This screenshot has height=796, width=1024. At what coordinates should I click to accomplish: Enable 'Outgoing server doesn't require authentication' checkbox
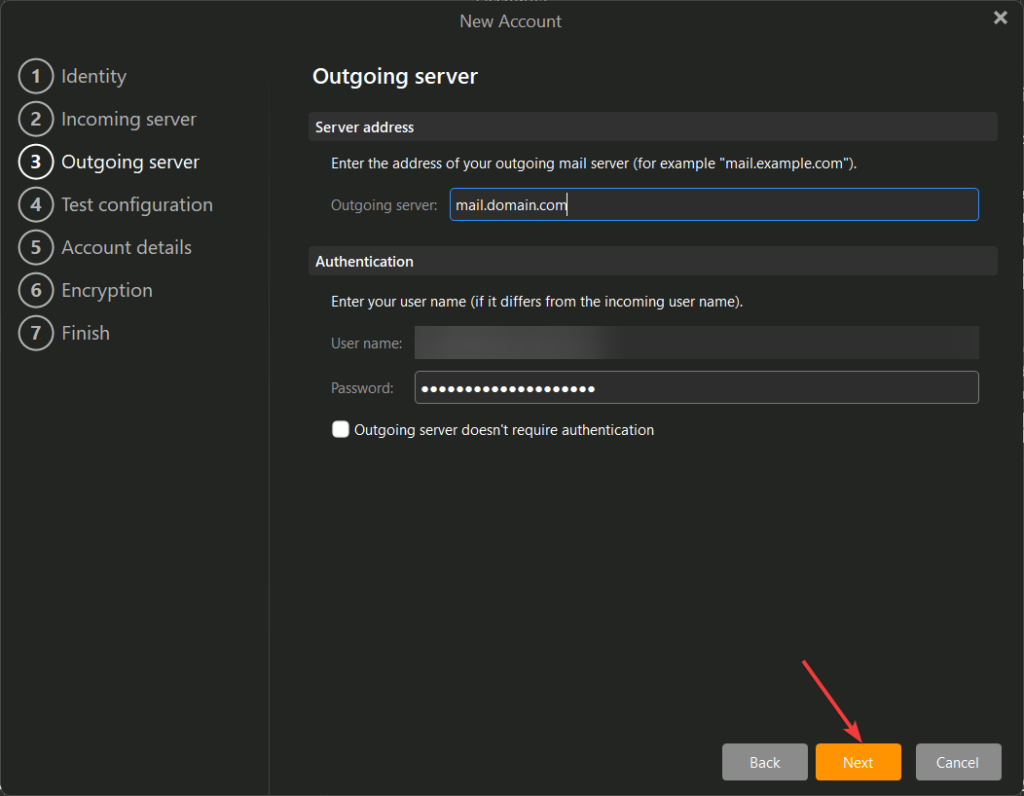(341, 430)
